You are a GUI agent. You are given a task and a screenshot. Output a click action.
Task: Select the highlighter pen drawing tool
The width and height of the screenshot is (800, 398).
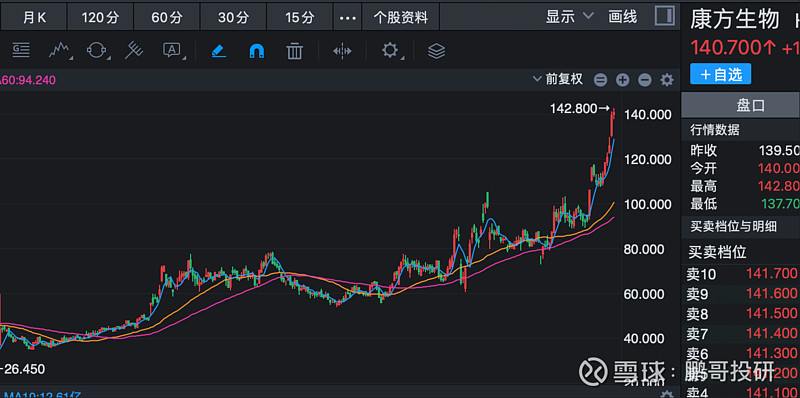(219, 51)
